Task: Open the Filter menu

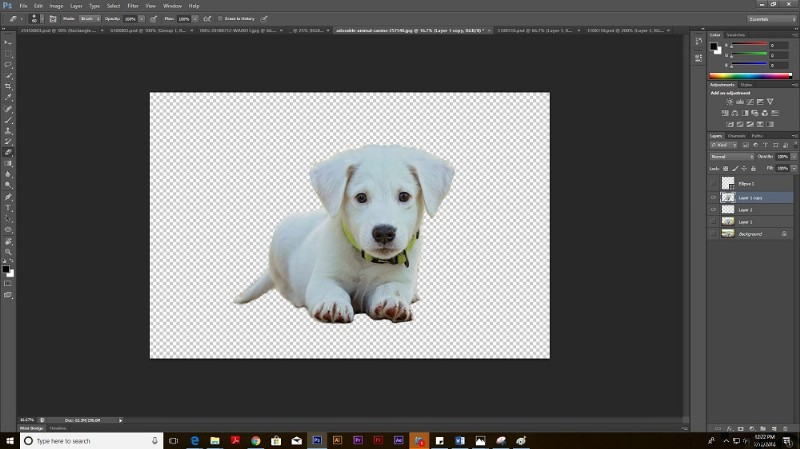Action: pyautogui.click(x=133, y=6)
